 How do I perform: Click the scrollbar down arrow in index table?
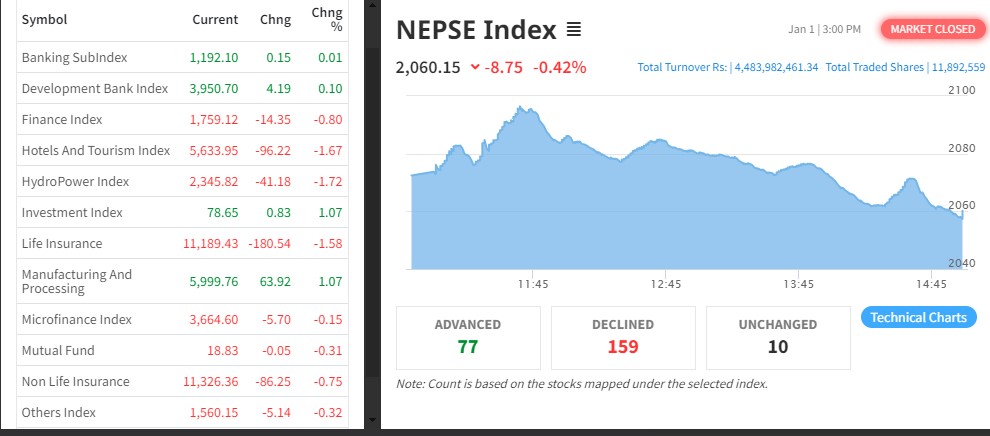click(x=372, y=419)
